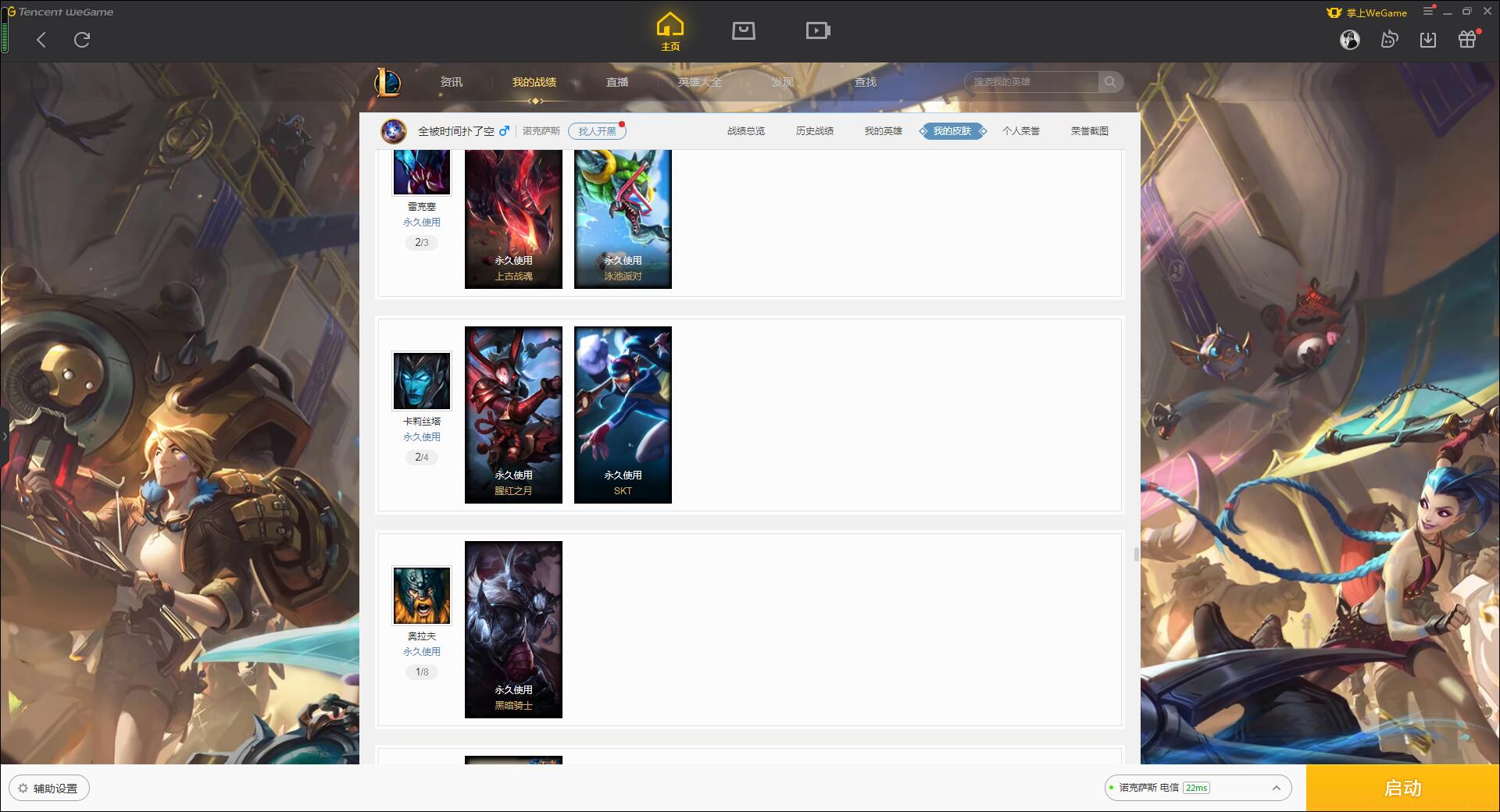Open the download manager icon

[1428, 39]
